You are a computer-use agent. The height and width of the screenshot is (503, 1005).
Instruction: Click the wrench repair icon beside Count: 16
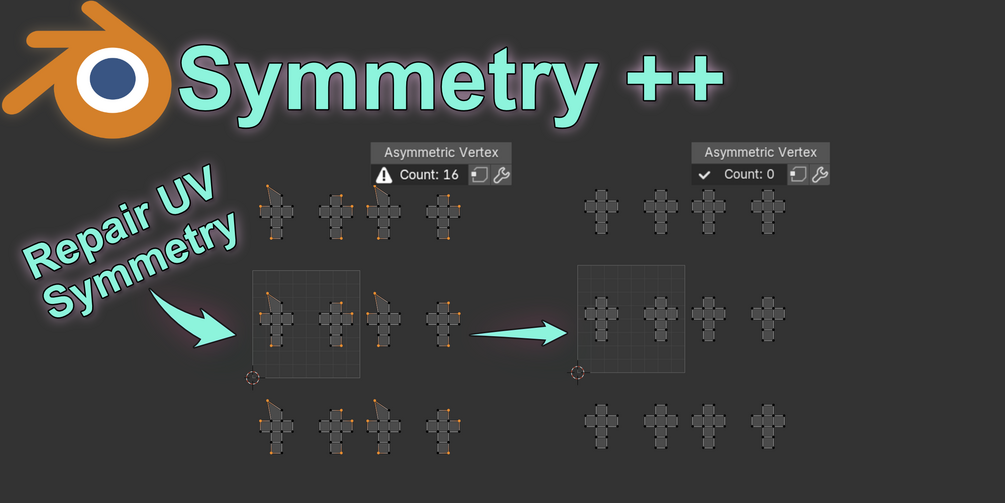[x=501, y=174]
